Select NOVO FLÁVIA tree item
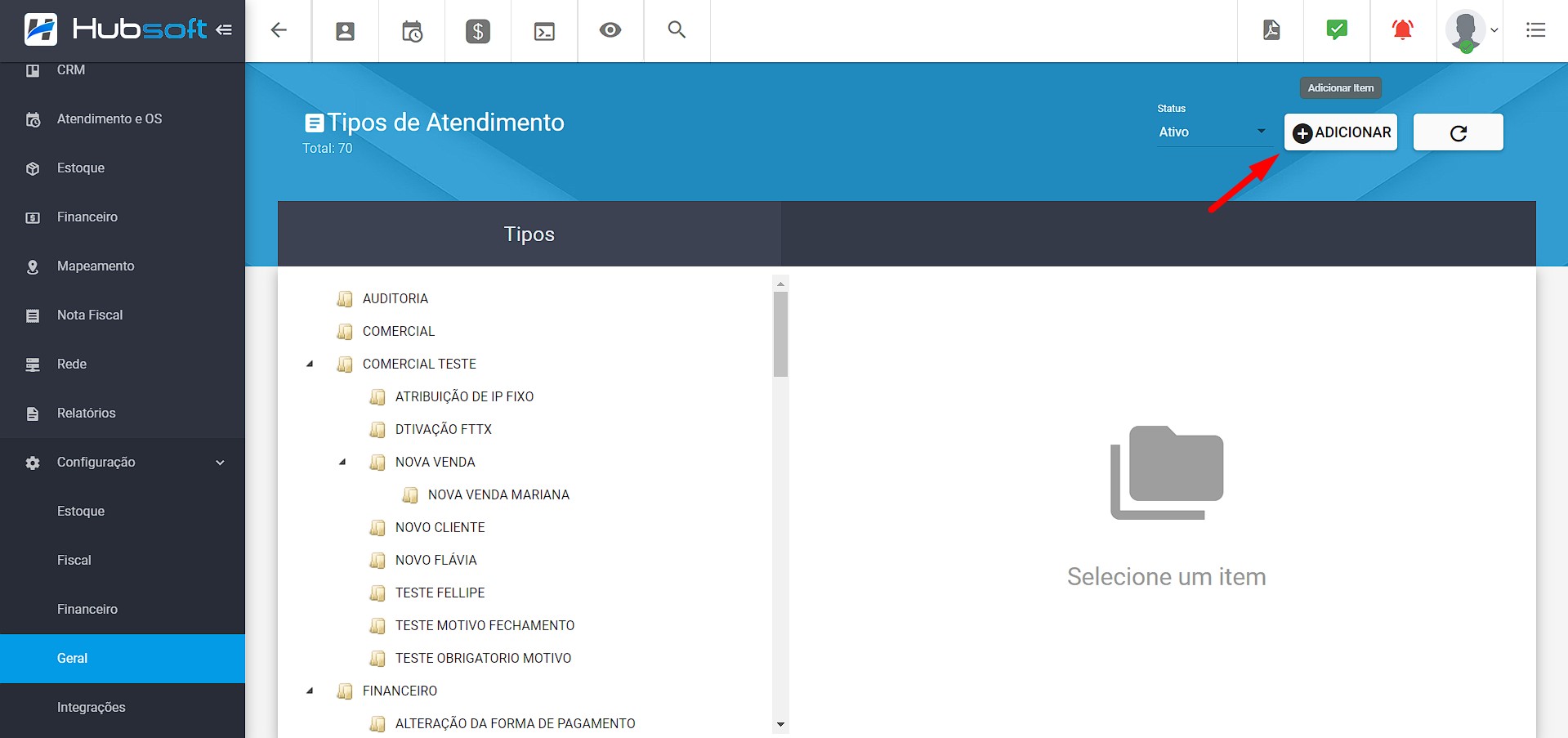 pos(436,561)
